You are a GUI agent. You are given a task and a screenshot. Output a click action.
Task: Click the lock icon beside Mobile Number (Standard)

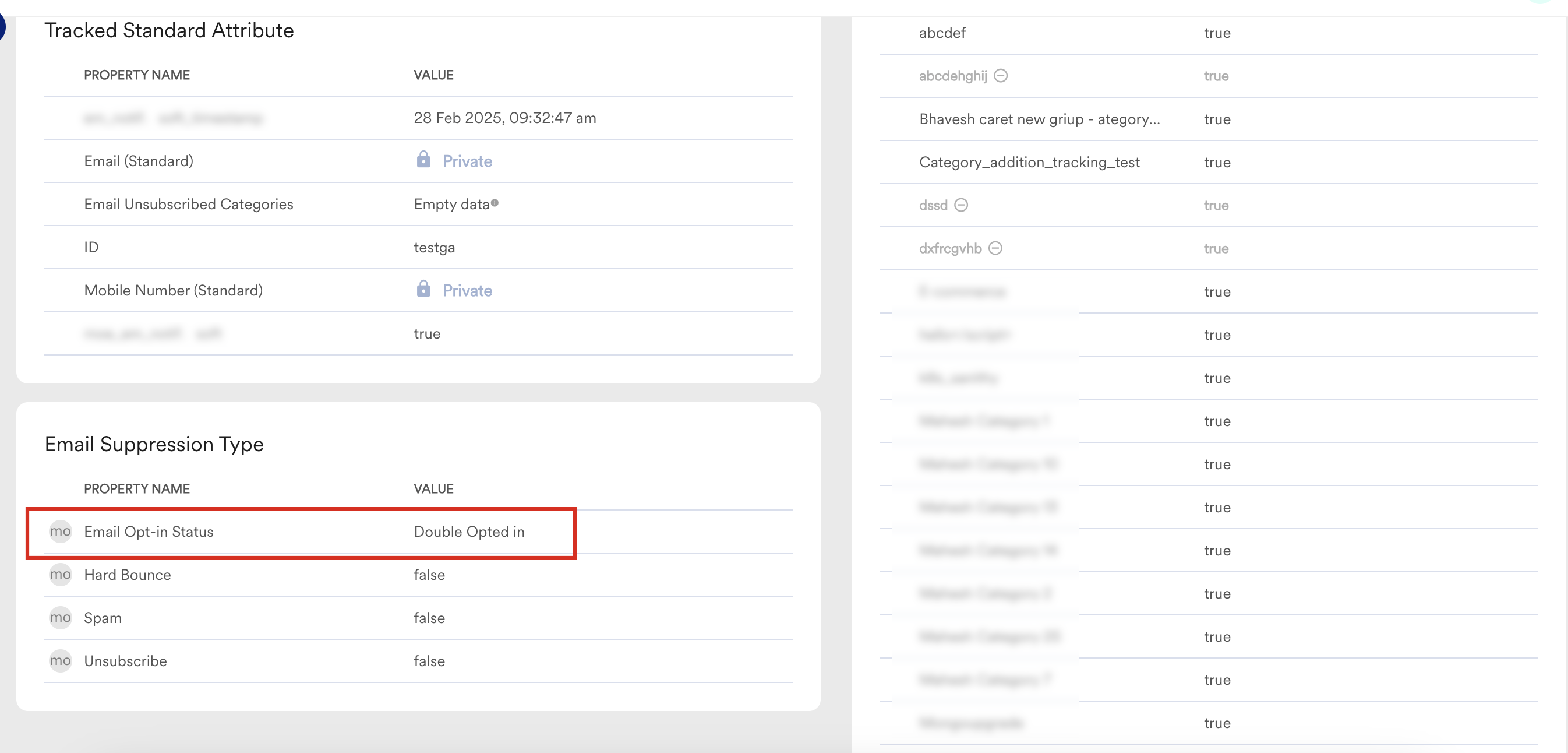click(423, 288)
